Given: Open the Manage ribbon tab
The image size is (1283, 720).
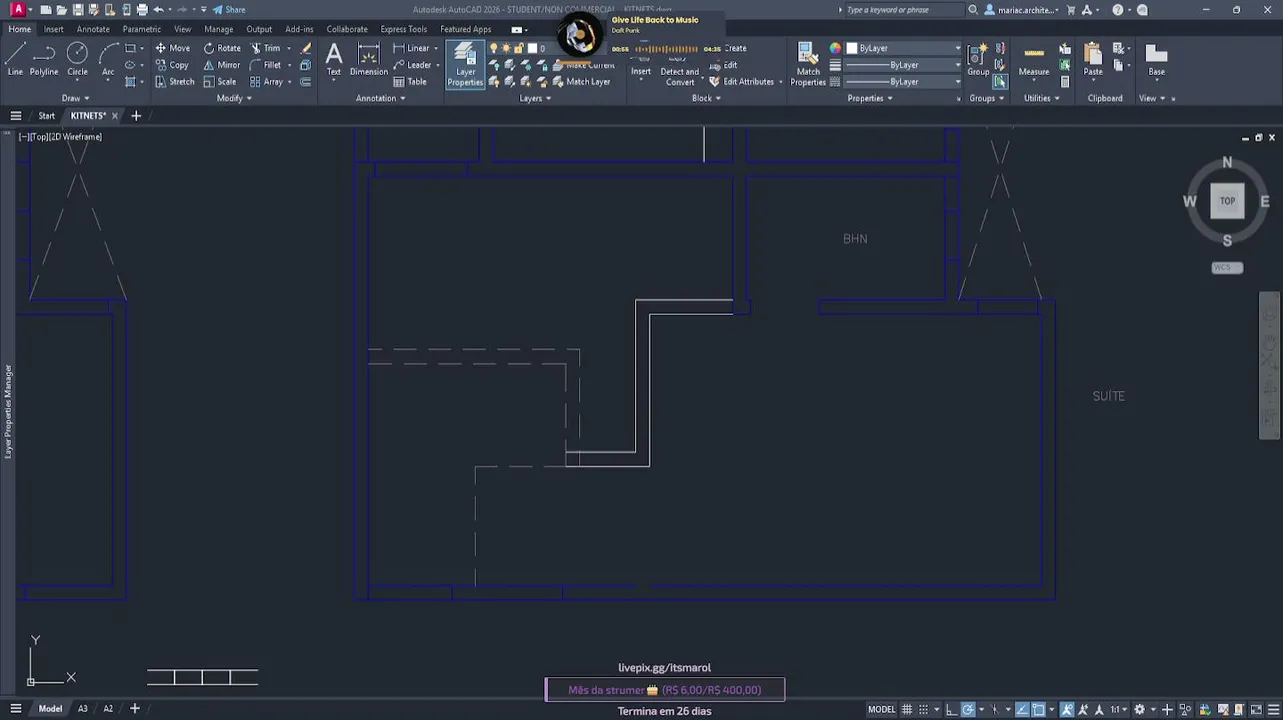Looking at the screenshot, I should pos(218,29).
